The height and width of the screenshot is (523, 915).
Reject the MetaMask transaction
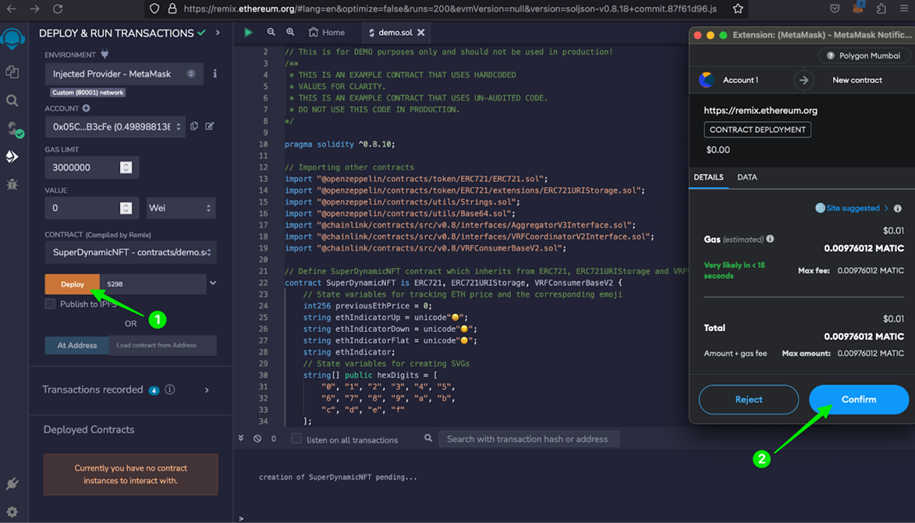pos(749,399)
